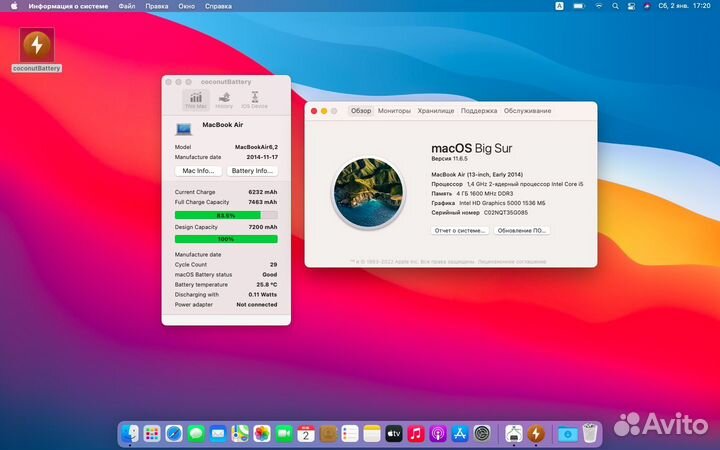Open Spotlight search in the menu bar
This screenshot has height=450, width=720.
point(615,6)
